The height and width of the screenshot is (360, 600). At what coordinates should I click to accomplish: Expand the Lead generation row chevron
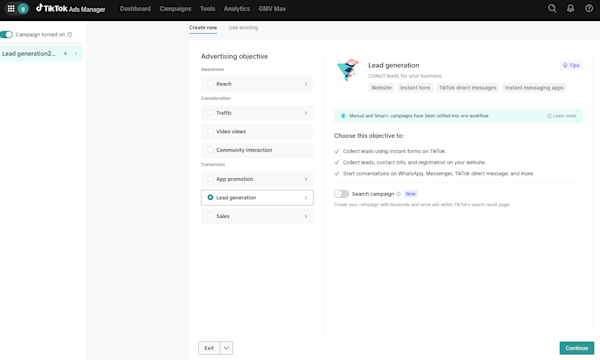[306, 198]
